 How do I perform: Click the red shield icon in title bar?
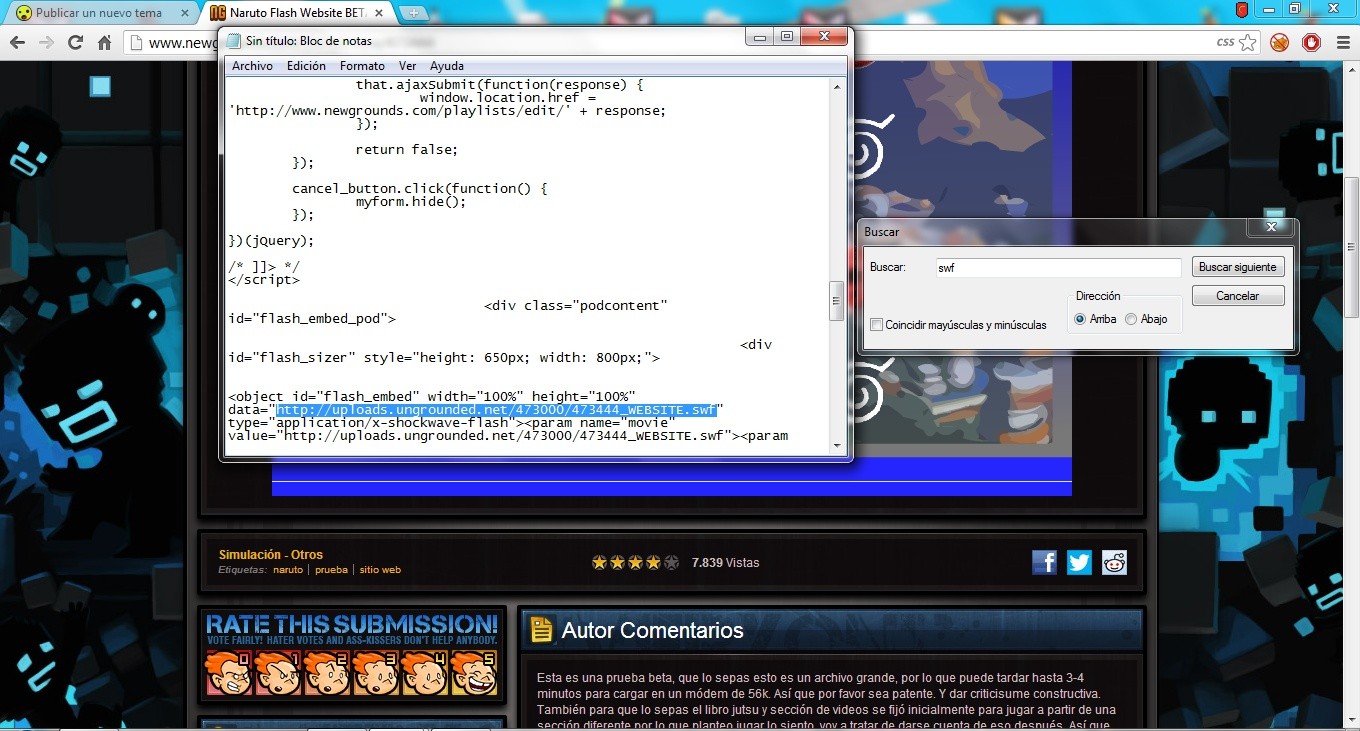point(1242,10)
